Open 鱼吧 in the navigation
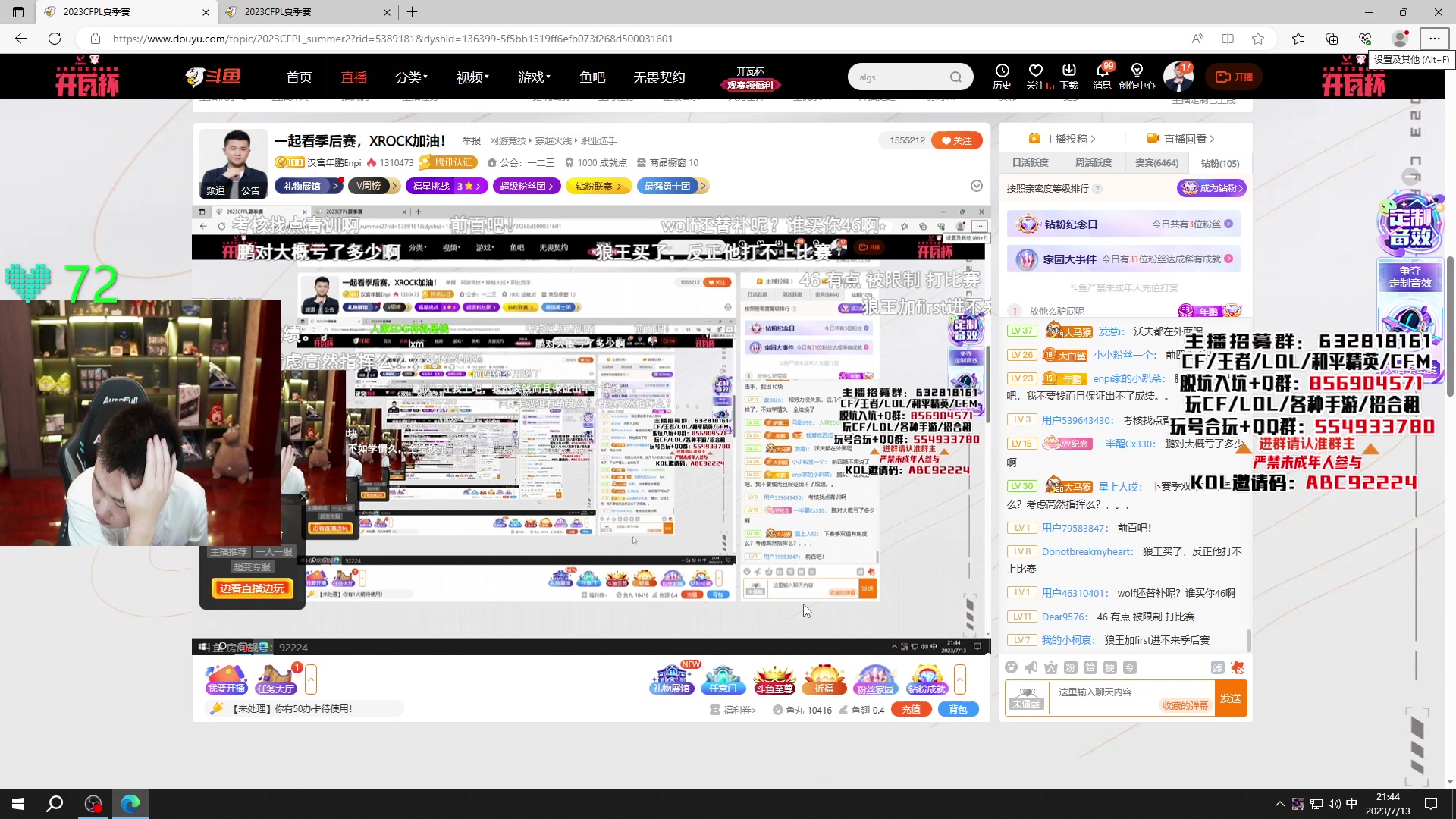The image size is (1456, 819). [592, 77]
